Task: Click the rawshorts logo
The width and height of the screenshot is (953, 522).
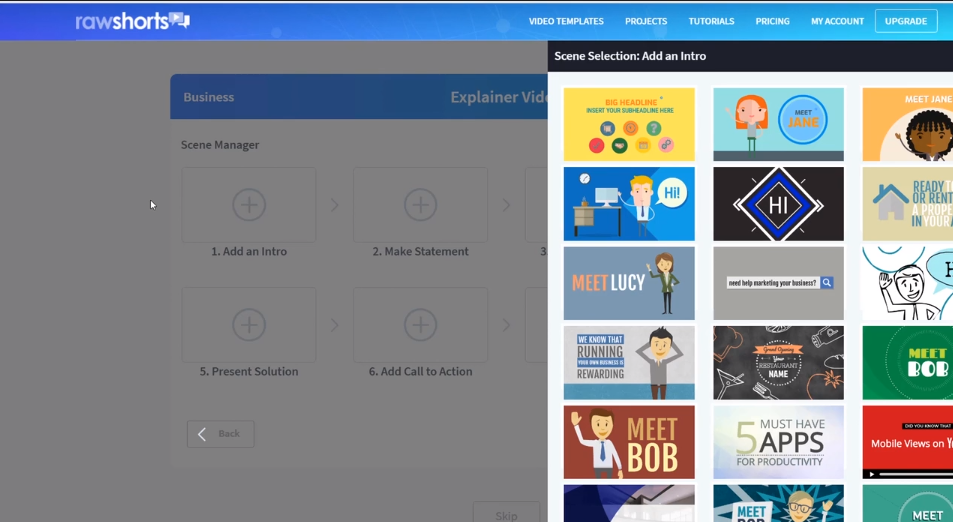Action: (x=132, y=21)
